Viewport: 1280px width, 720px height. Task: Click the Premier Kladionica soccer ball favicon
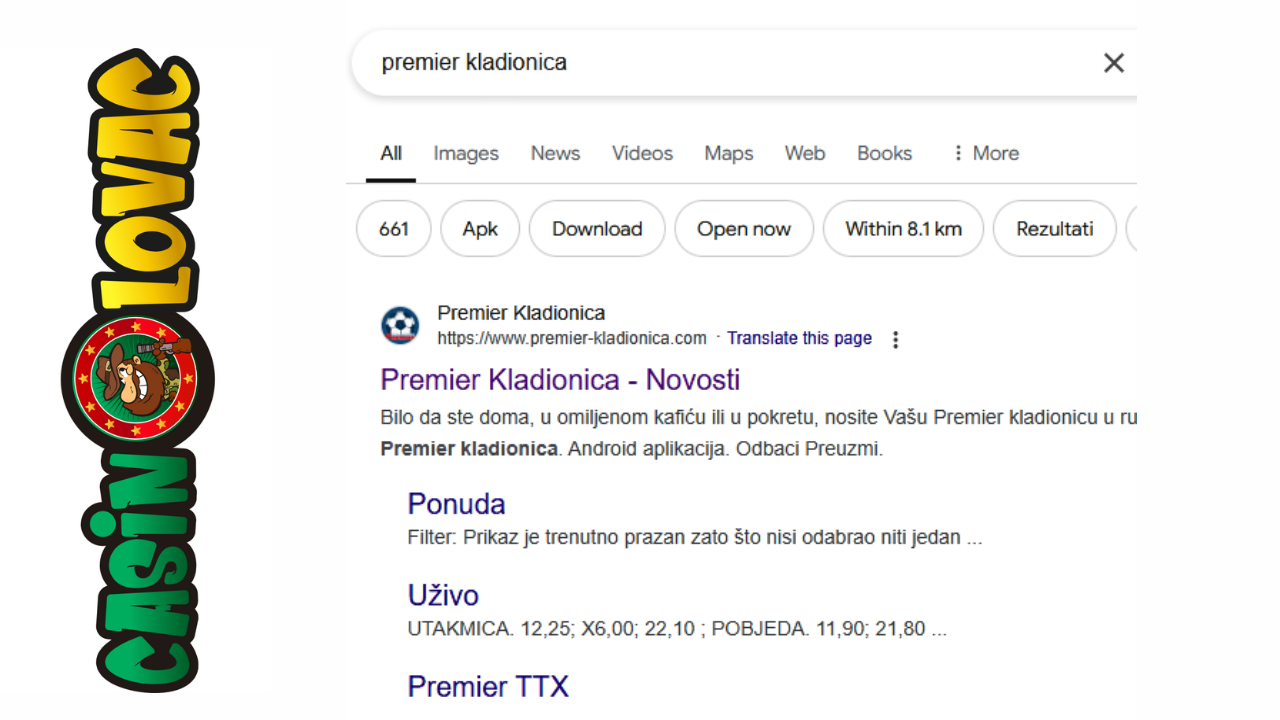tap(400, 326)
